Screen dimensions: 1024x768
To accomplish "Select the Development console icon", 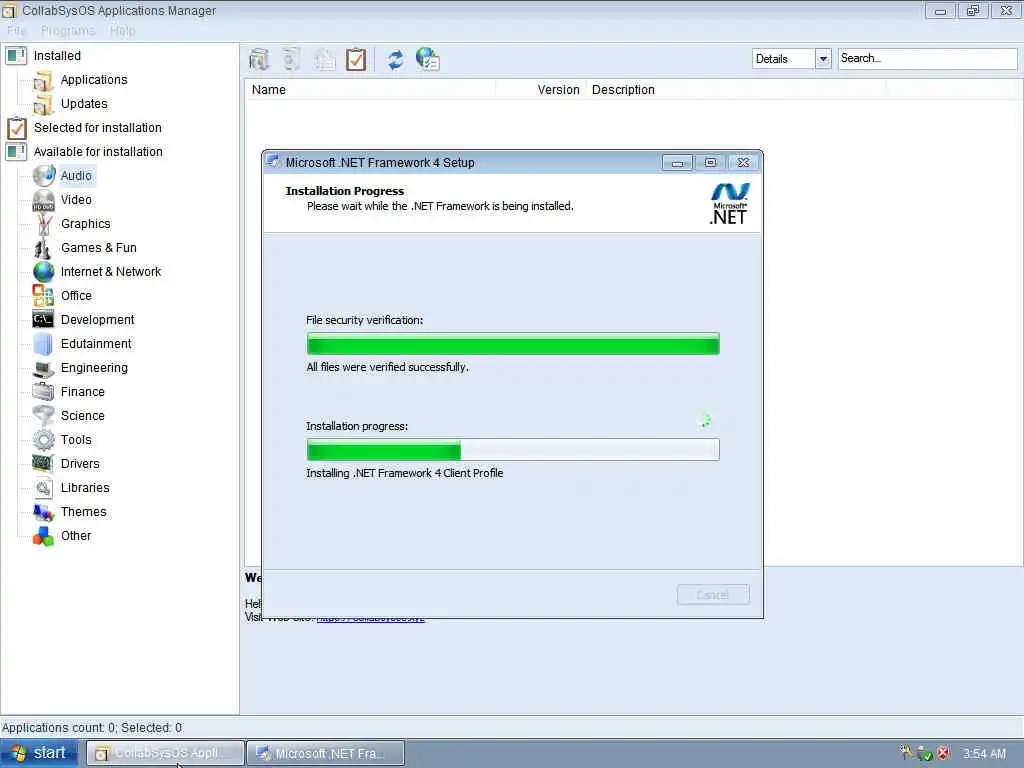I will pos(43,319).
